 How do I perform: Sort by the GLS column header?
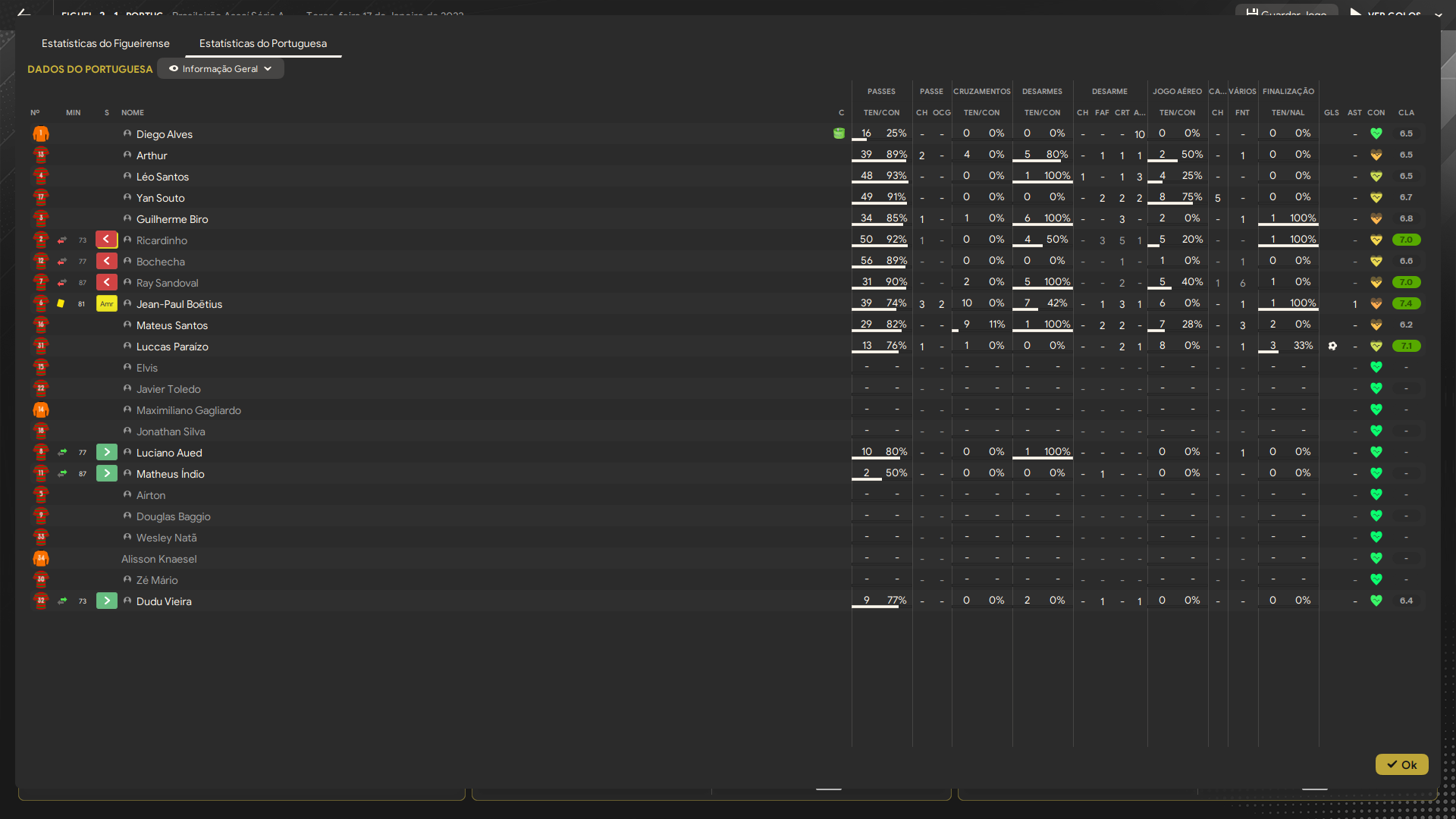(1332, 112)
